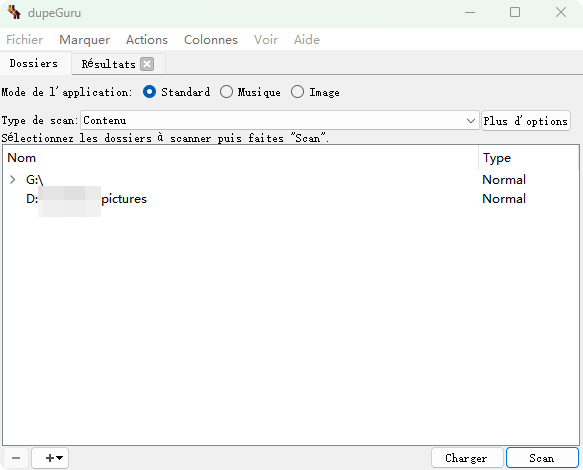Expand the G:\ folder tree entry
Image resolution: width=583 pixels, height=470 pixels.
pyautogui.click(x=13, y=180)
